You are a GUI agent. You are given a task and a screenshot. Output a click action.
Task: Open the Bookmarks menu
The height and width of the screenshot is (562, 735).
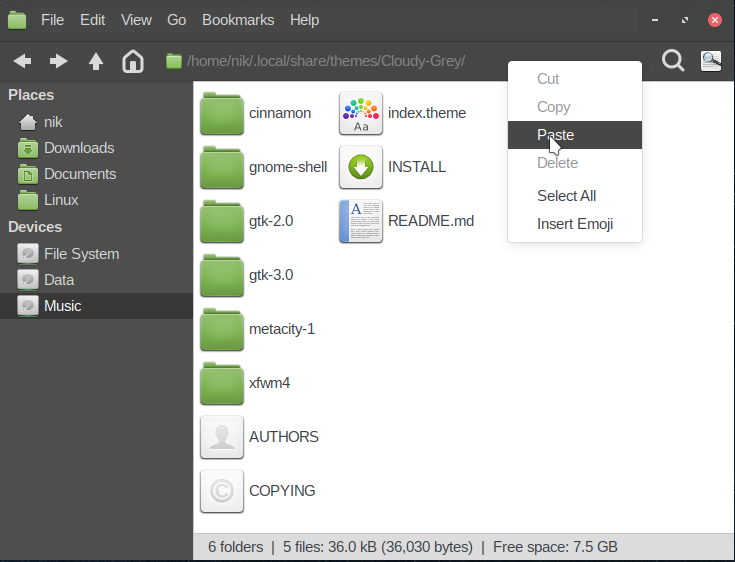coord(238,20)
